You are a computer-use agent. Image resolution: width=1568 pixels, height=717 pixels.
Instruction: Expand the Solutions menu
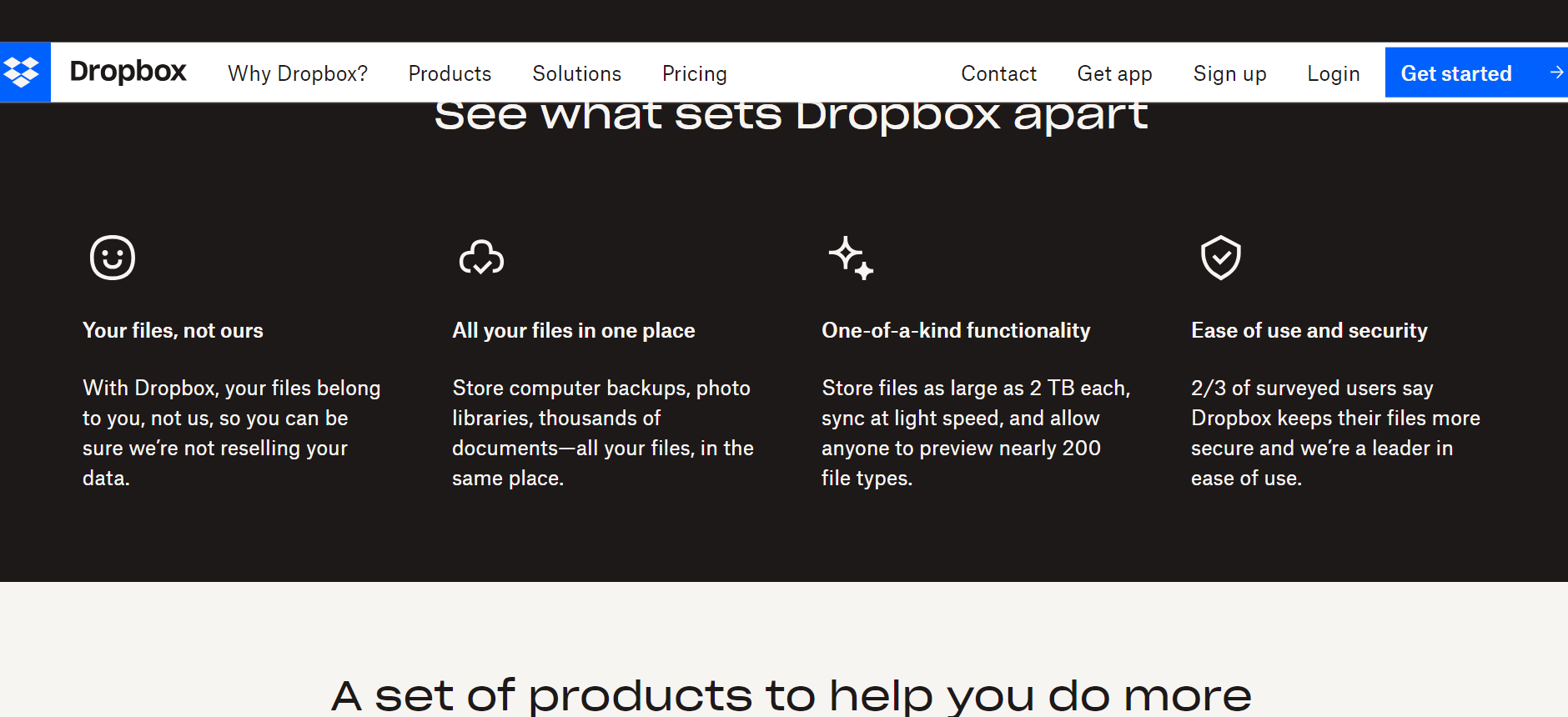pyautogui.click(x=576, y=74)
